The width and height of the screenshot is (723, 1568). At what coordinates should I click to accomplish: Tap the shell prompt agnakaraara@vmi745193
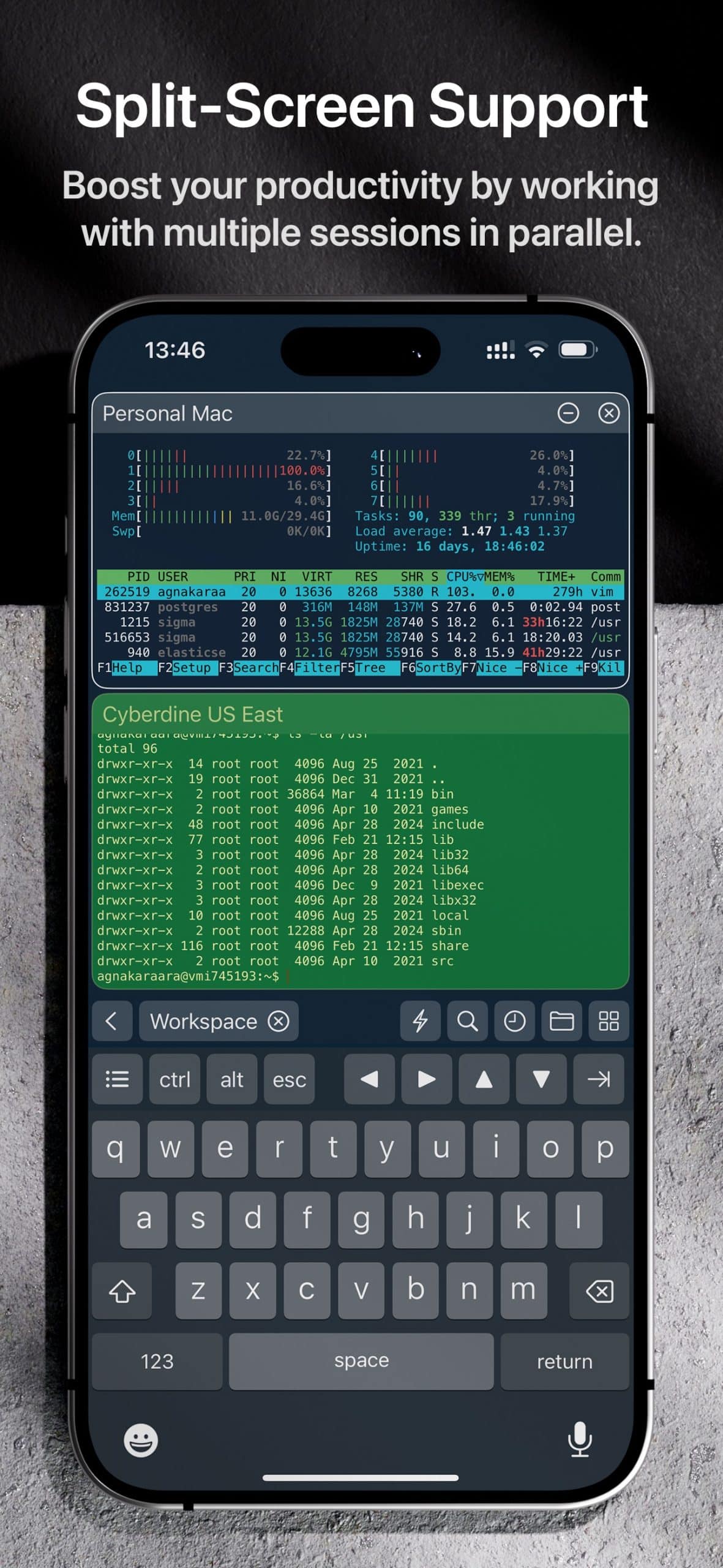click(188, 976)
